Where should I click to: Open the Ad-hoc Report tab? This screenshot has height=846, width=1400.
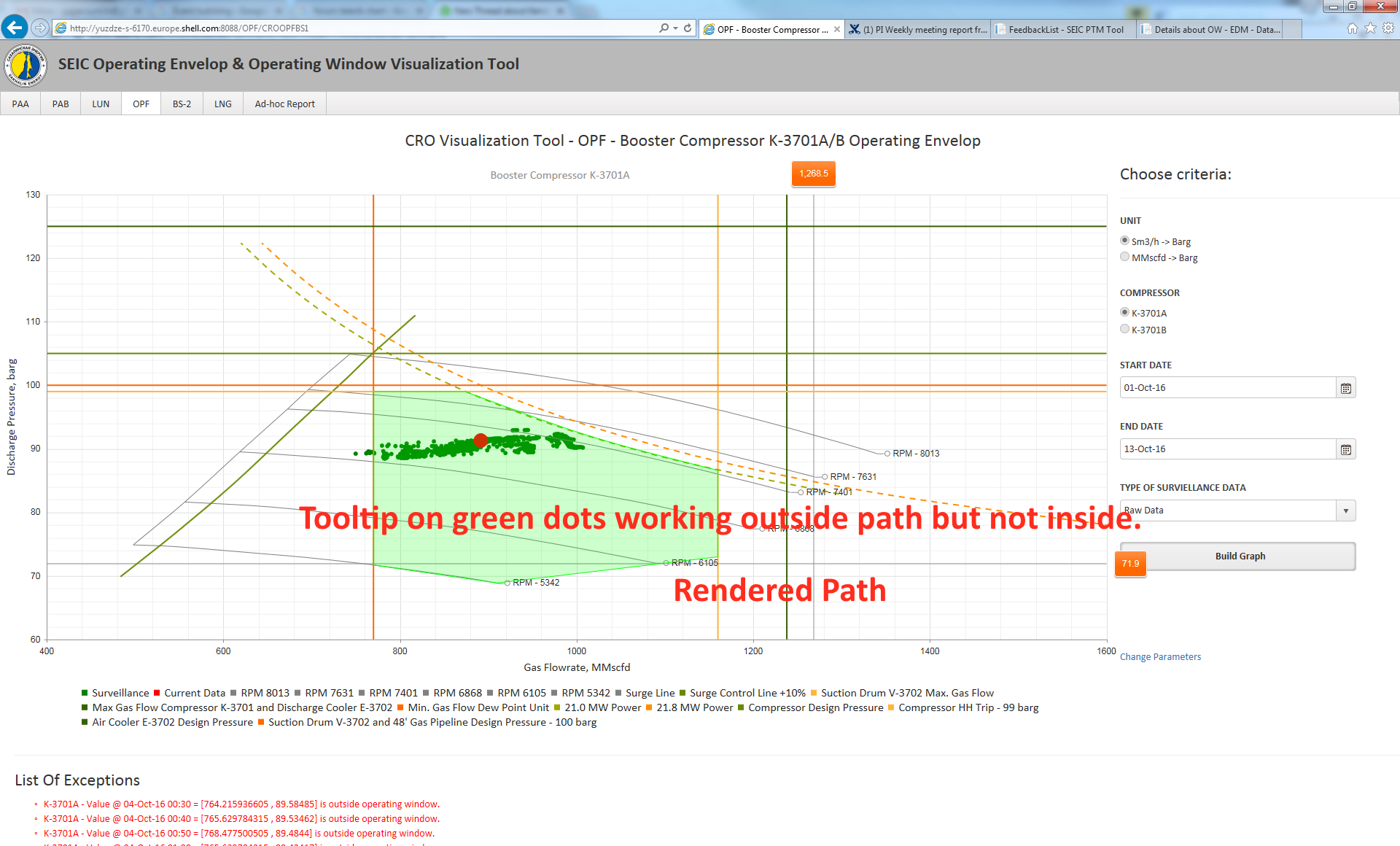click(x=284, y=104)
